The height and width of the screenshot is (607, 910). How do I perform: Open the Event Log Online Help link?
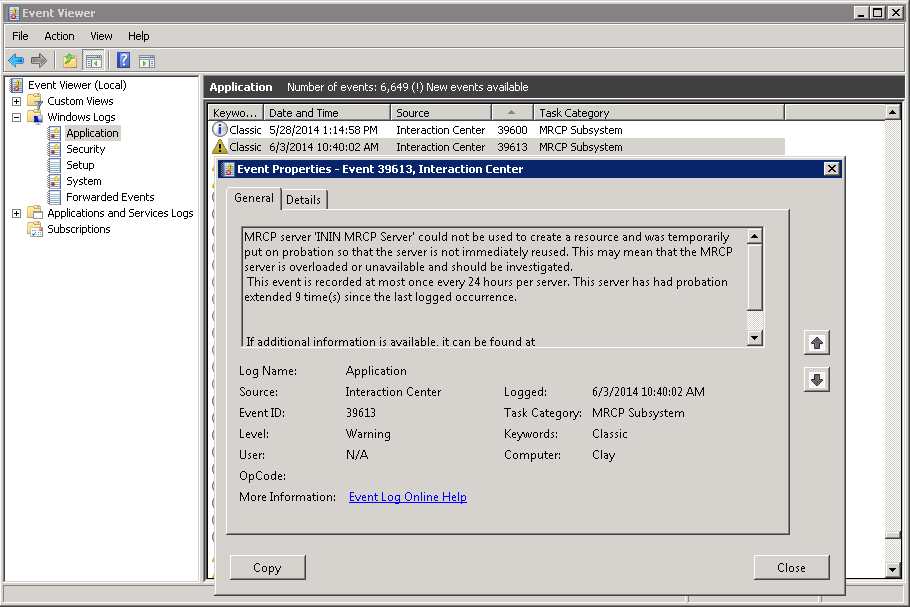pos(407,497)
